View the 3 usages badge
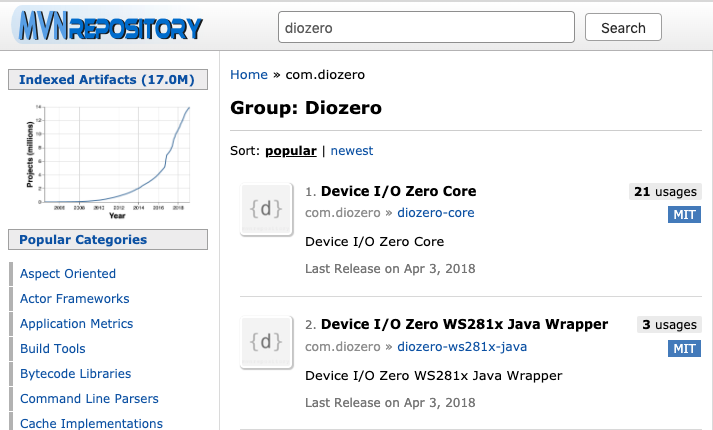The image size is (713, 430). [669, 325]
